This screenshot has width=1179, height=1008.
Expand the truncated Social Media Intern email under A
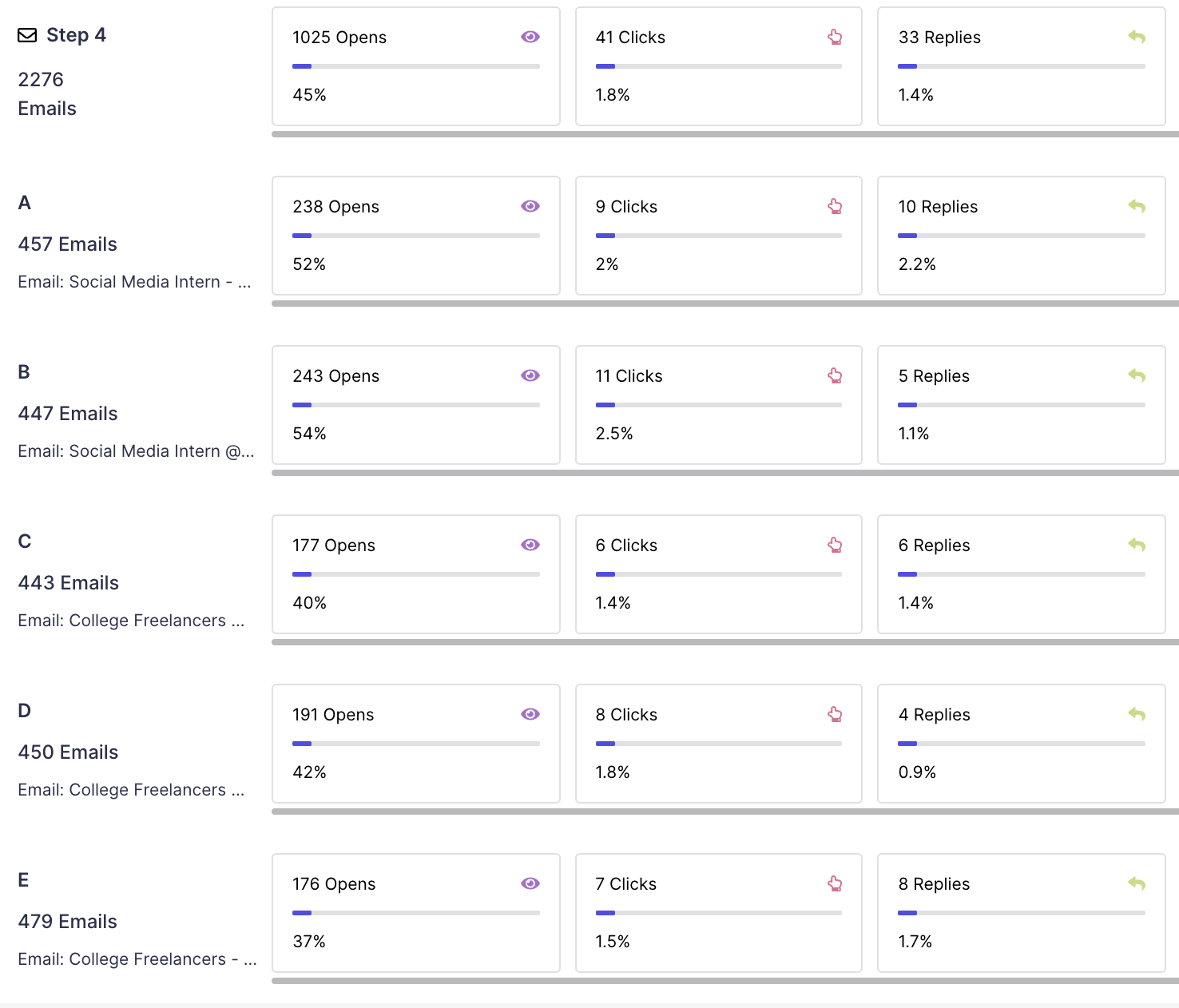(134, 281)
